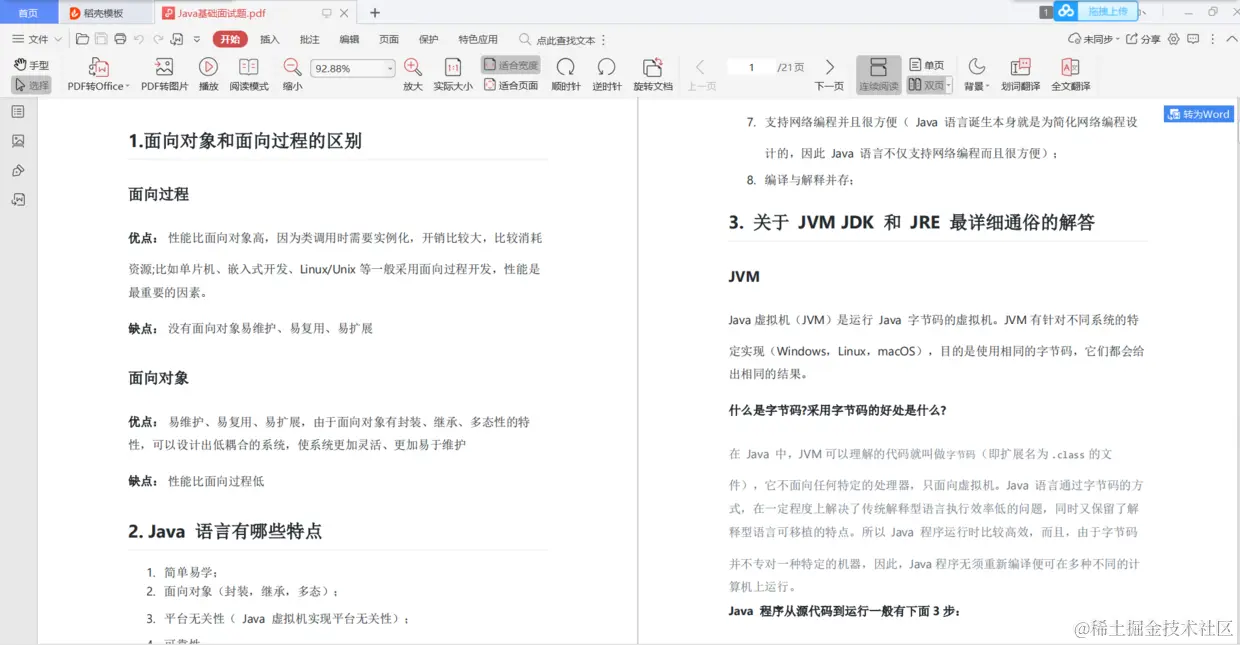Select the 特色应用 ribbon tab

pyautogui.click(x=478, y=39)
